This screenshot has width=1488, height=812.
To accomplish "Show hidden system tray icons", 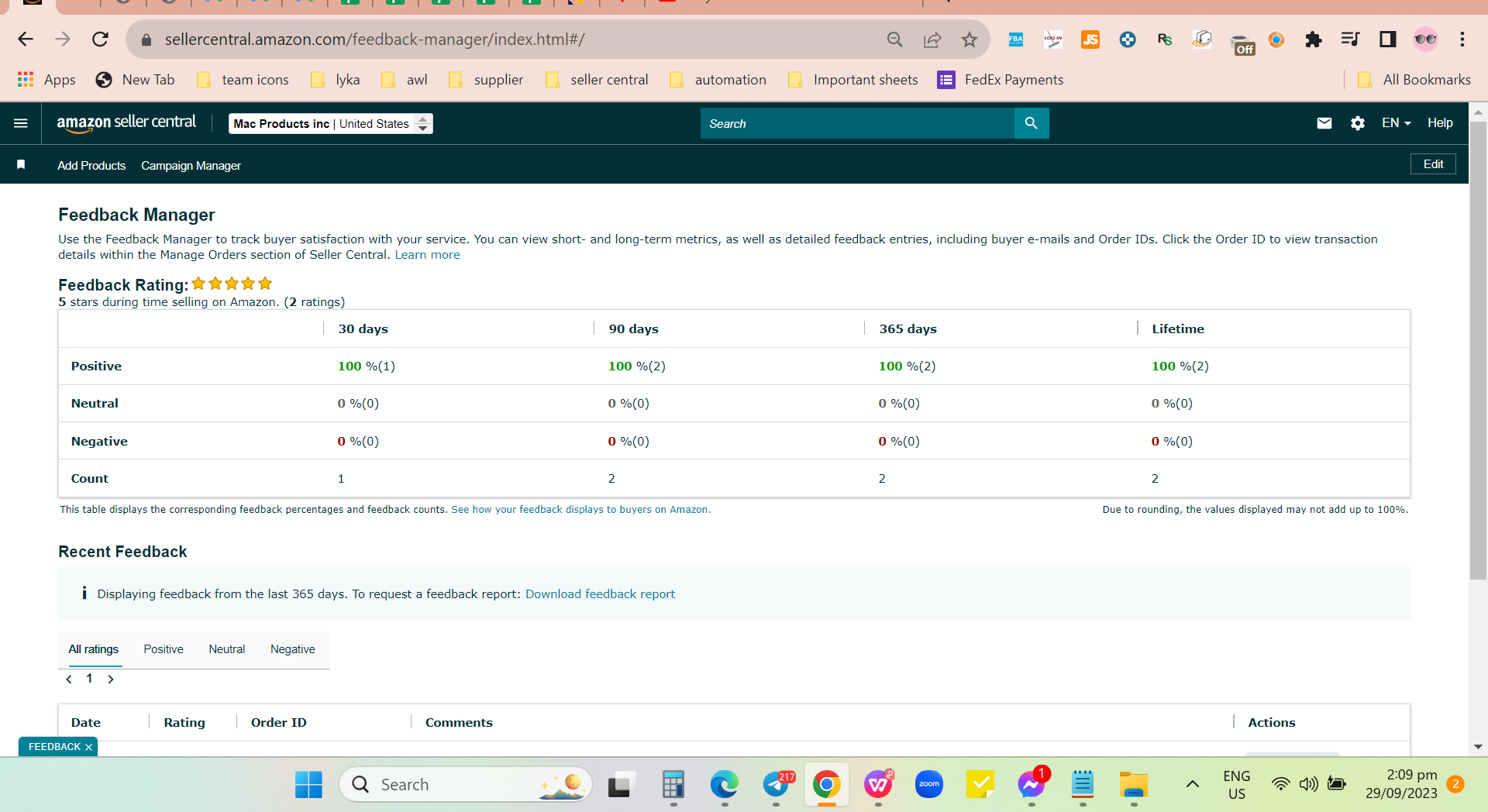I will [1193, 785].
